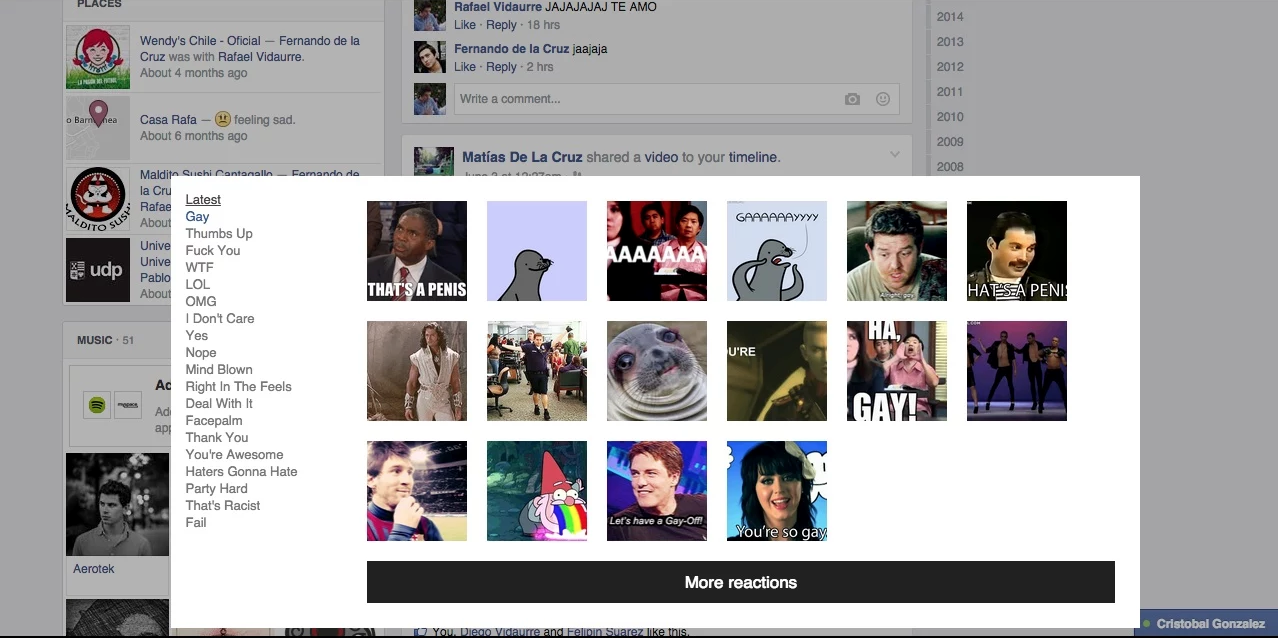Image resolution: width=1278 pixels, height=638 pixels.
Task: Open the udp university logo
Action: pos(98,270)
